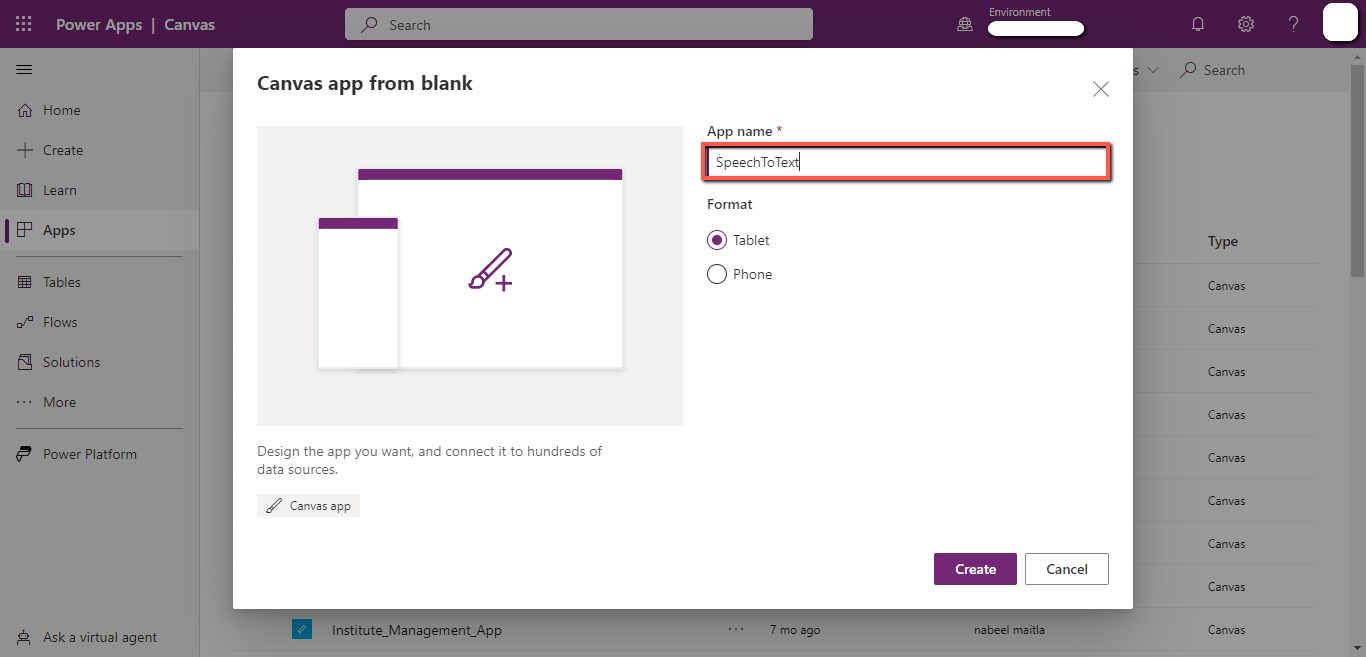
Task: Open the user profile avatar
Action: click(x=1340, y=23)
